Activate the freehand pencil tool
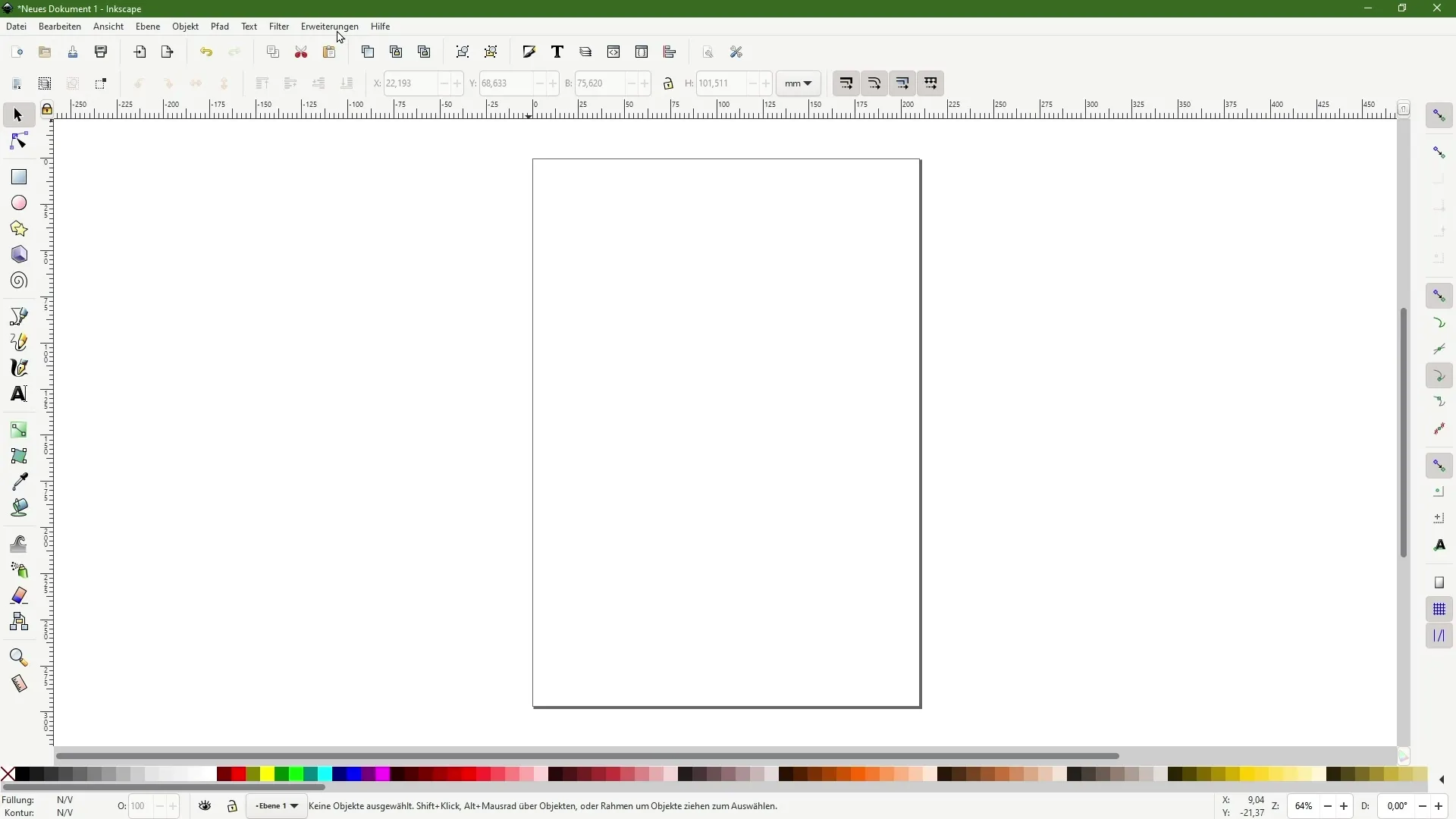This screenshot has width=1456, height=819. [x=18, y=342]
